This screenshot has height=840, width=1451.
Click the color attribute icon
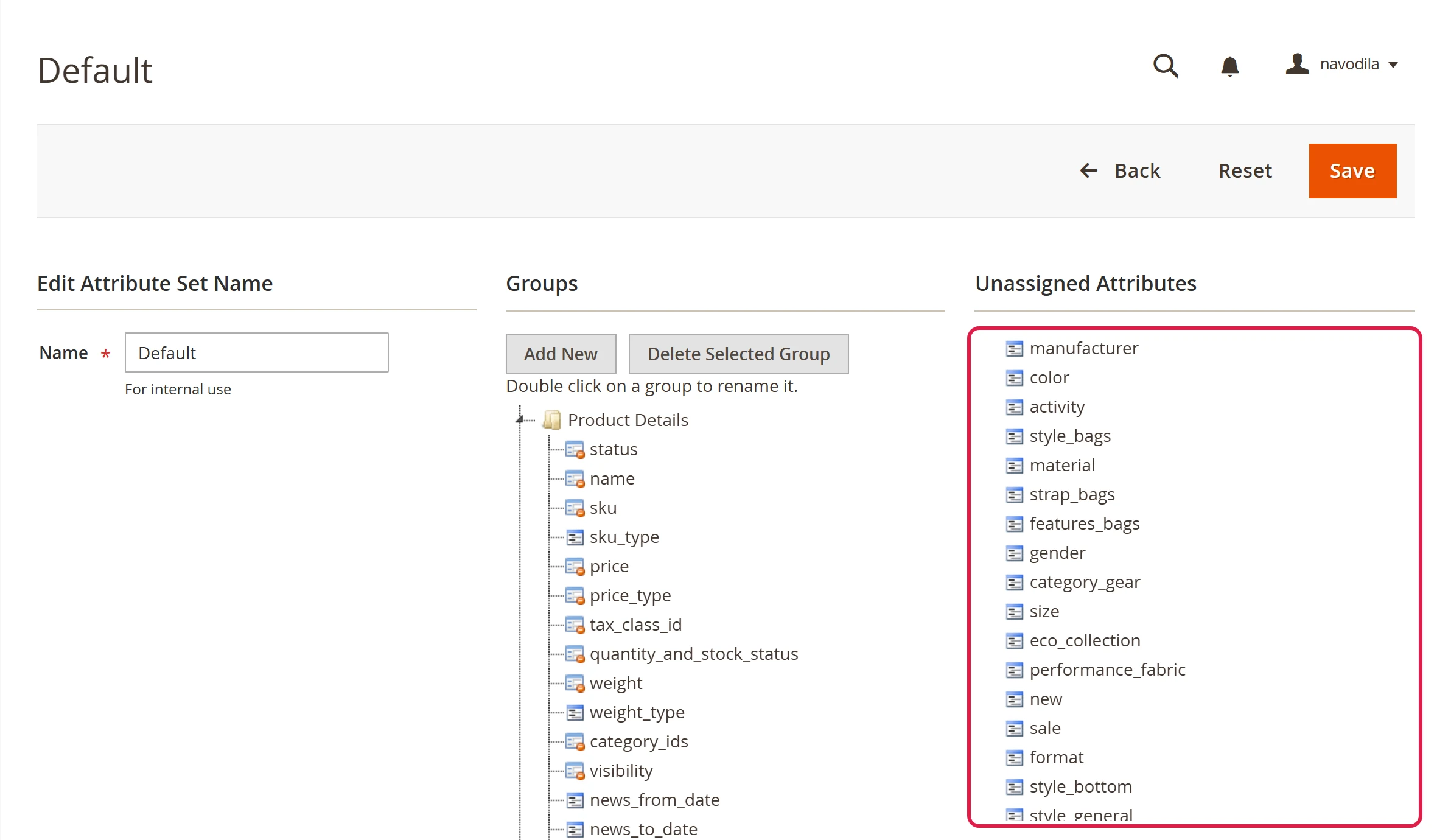click(x=1014, y=378)
